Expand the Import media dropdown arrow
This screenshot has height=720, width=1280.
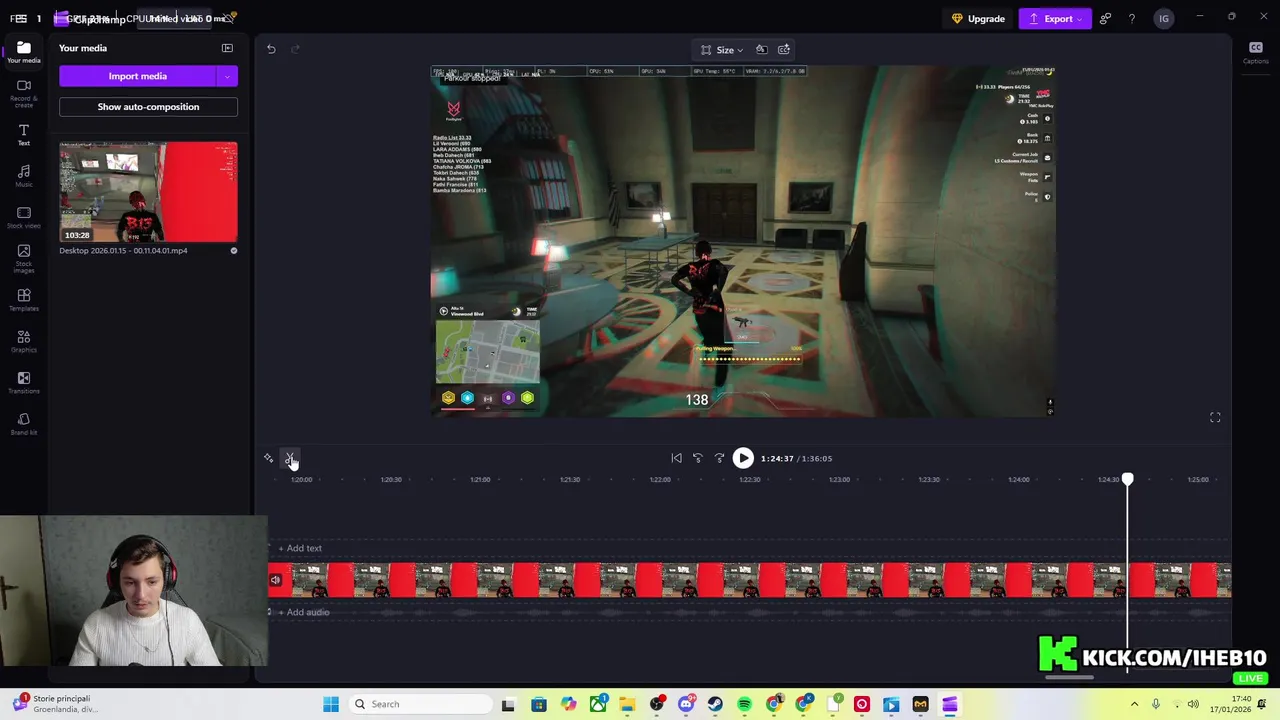pyautogui.click(x=227, y=76)
